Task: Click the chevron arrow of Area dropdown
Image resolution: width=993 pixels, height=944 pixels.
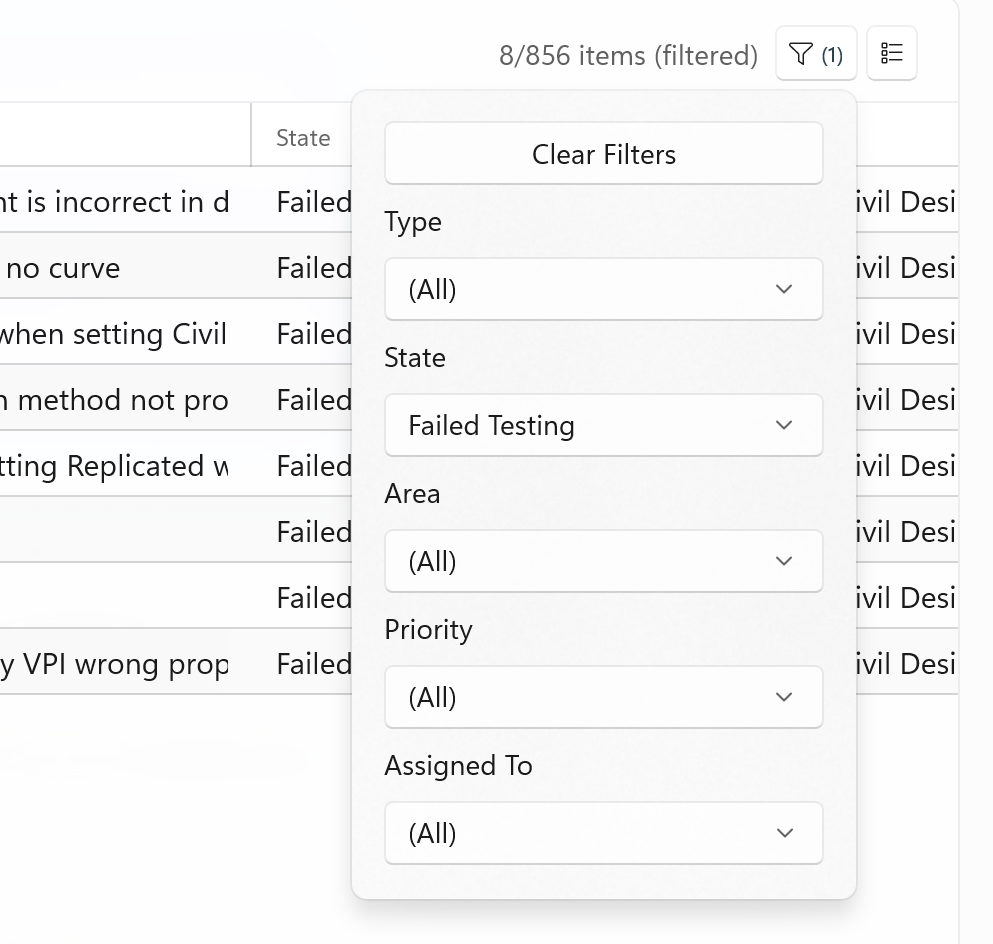Action: pyautogui.click(x=784, y=562)
